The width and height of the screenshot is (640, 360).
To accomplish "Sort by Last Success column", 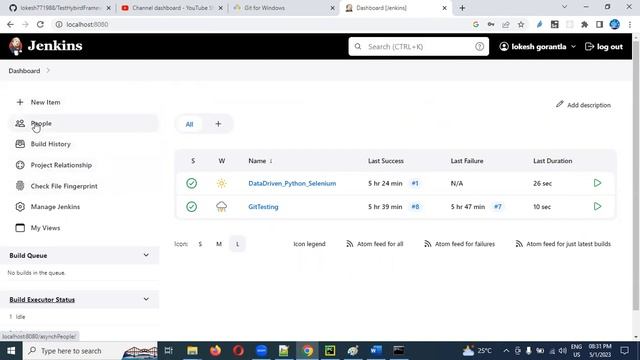I will coord(386,161).
